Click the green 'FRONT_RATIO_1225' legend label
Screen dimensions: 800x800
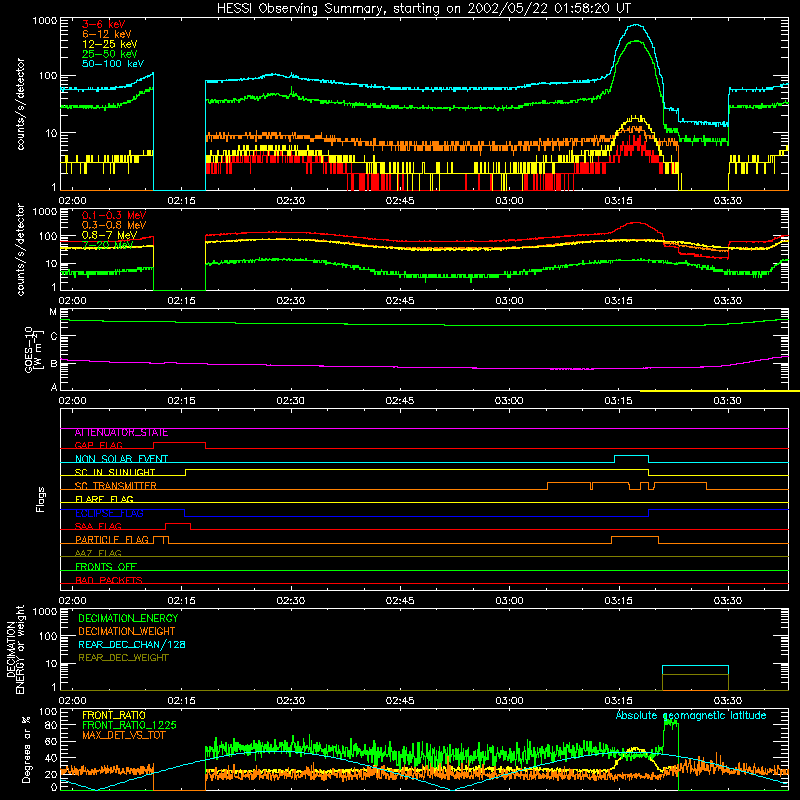(129, 725)
